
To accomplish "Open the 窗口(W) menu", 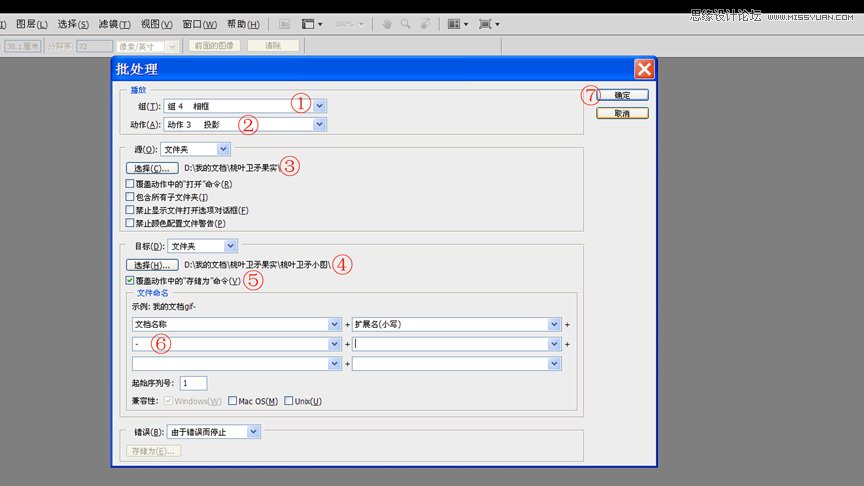I will [x=199, y=24].
